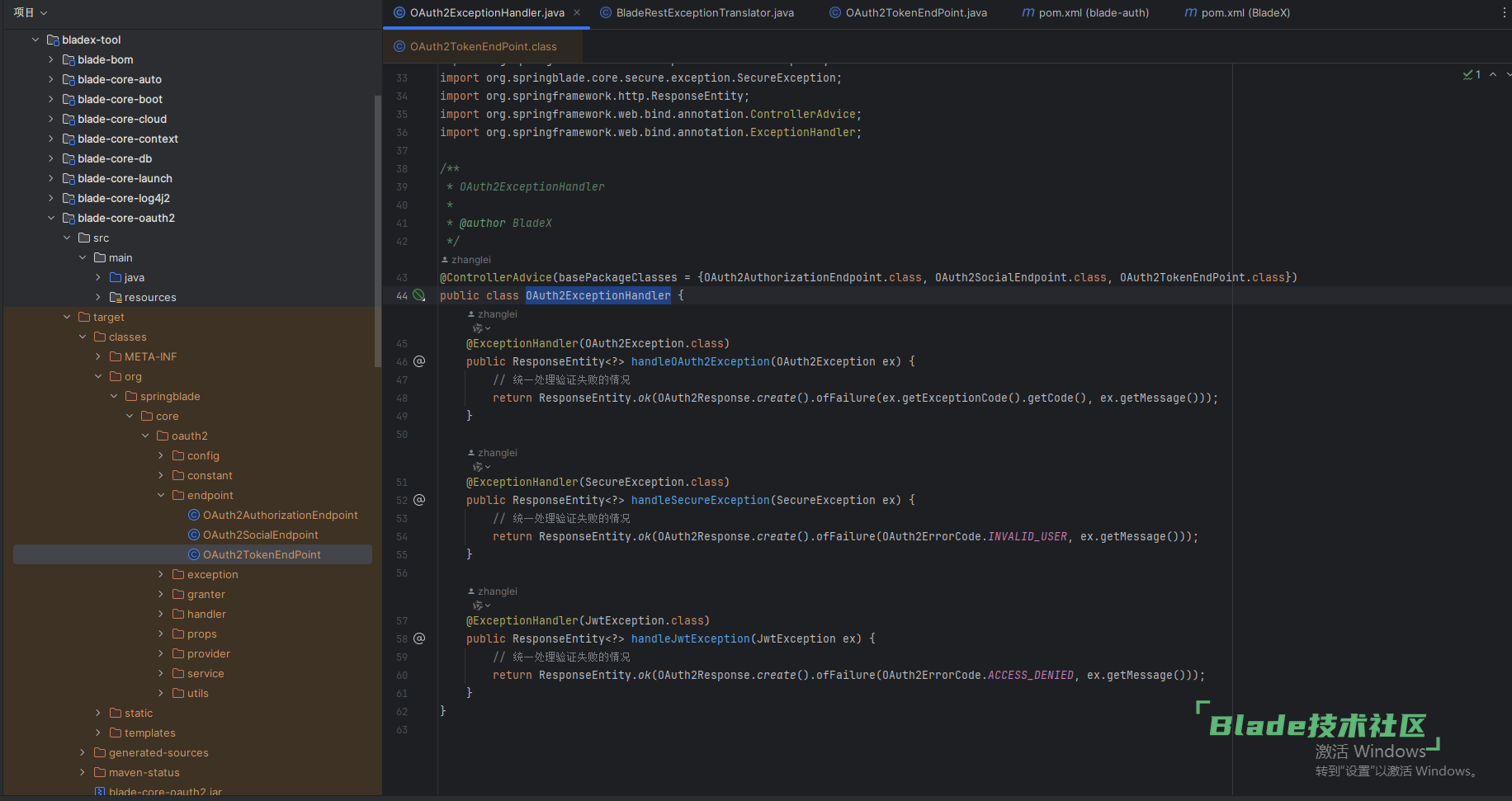
Task: Jump to previous highlighted problem arrow
Action: 1493,74
